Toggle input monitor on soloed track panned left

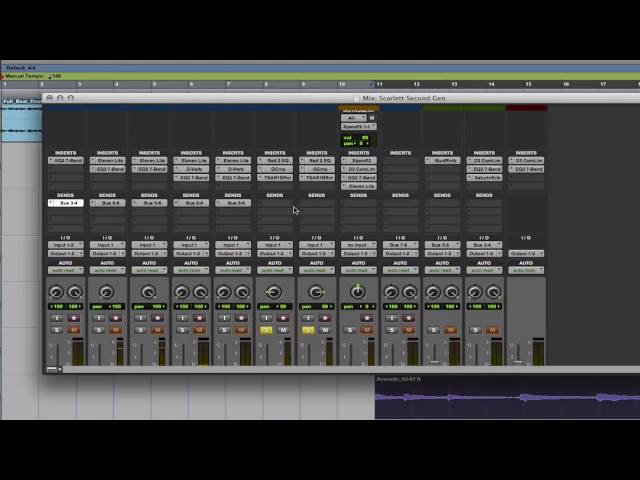tap(266, 318)
